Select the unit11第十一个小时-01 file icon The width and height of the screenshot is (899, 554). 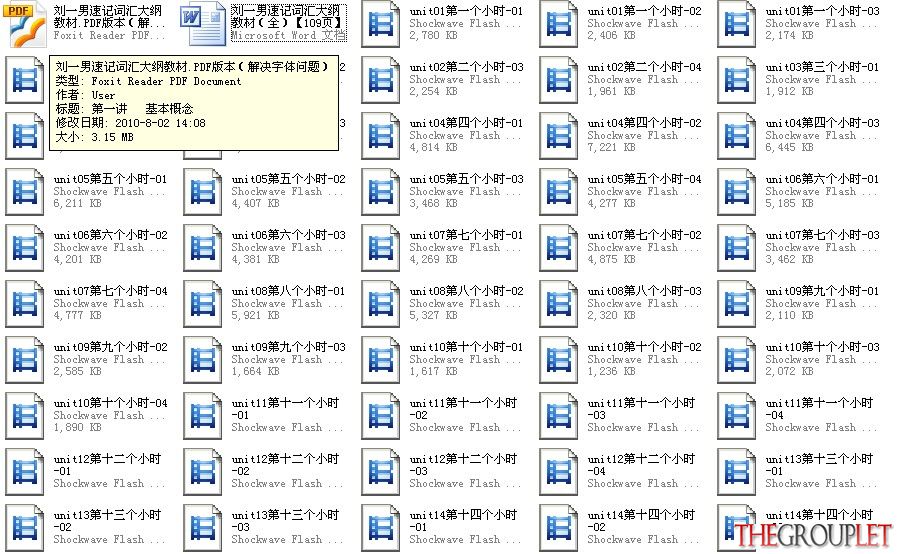(202, 416)
